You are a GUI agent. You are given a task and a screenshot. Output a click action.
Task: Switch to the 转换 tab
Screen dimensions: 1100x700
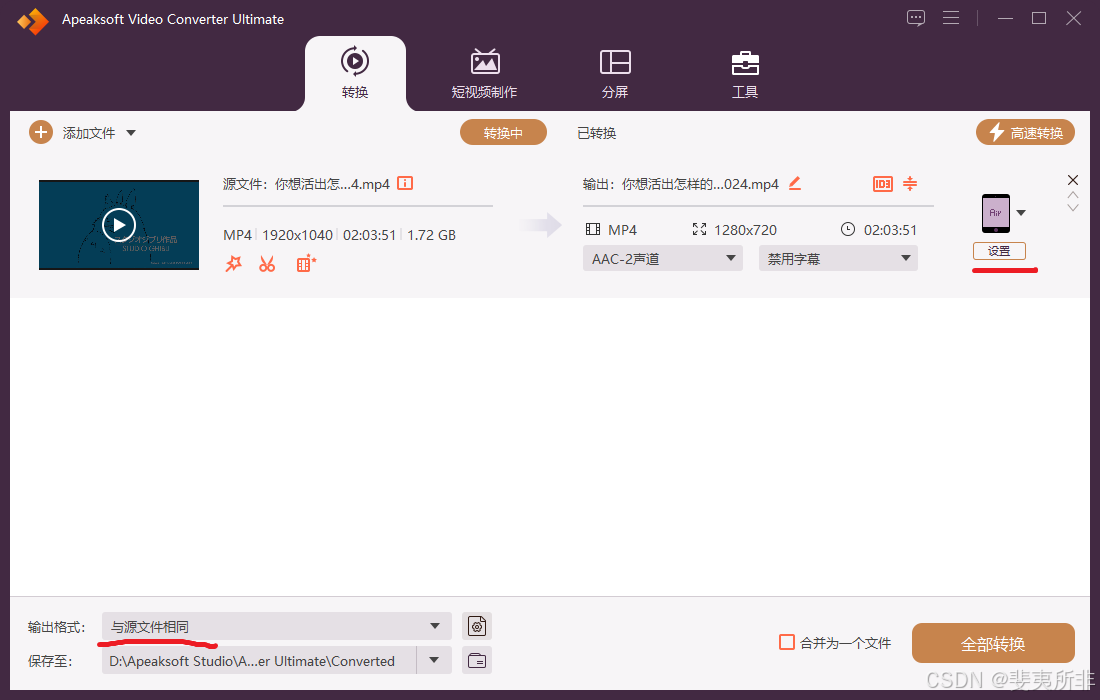[355, 74]
